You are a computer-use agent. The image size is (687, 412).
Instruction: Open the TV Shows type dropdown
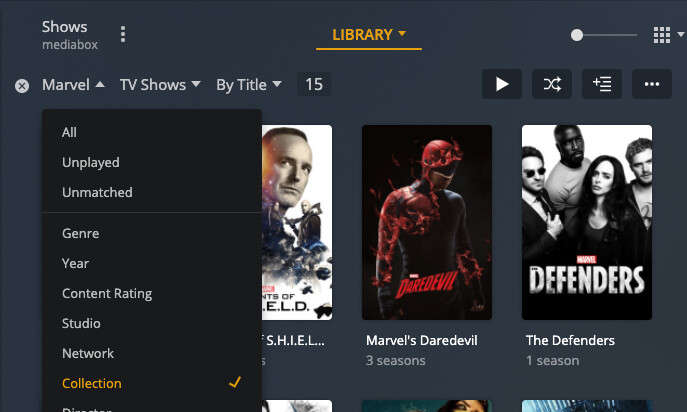click(x=160, y=85)
